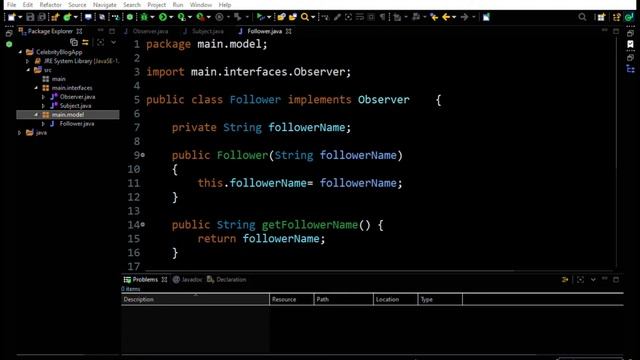Click the Focus on Active Task icon in Package Explorer

pos(100,42)
